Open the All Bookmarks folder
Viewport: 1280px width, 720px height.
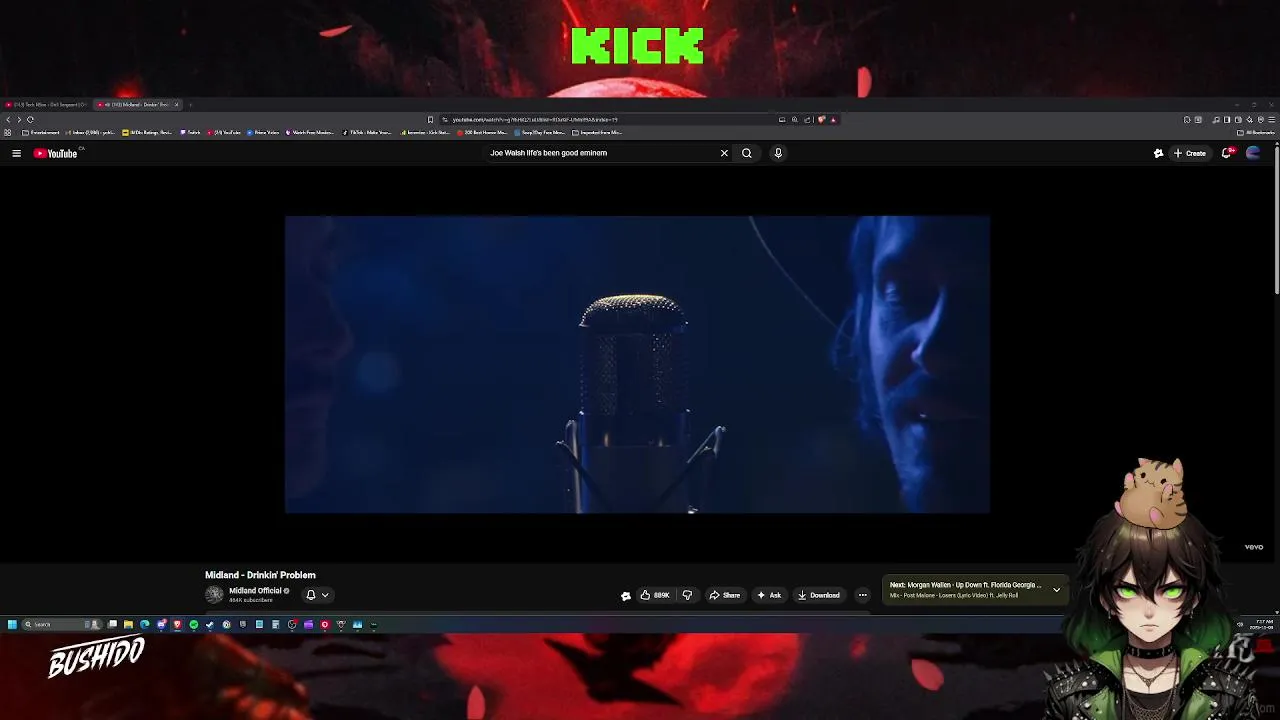click(1256, 132)
